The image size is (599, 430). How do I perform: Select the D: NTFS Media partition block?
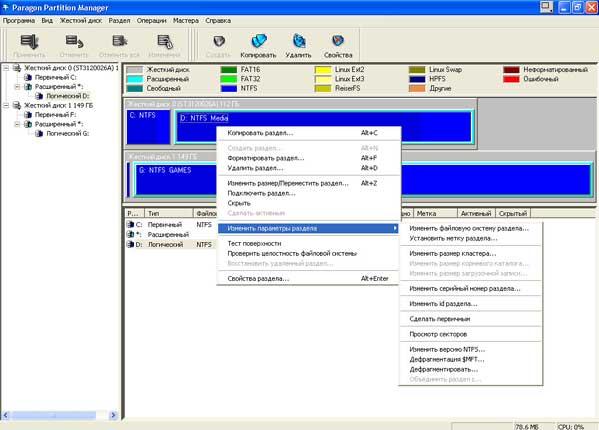point(324,127)
